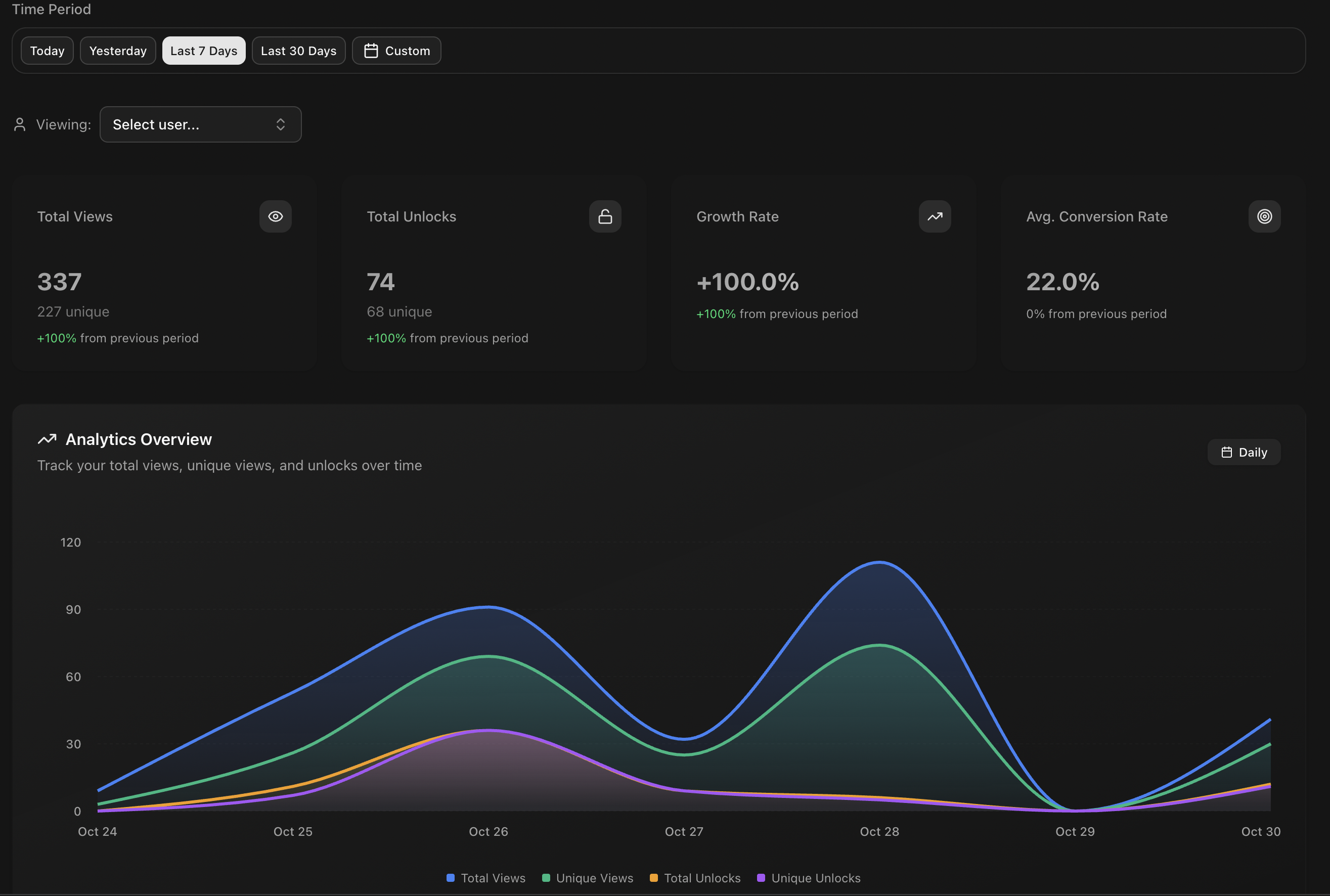Click the calendar icon inside the Custom button
This screenshot has width=1330, height=896.
click(371, 50)
